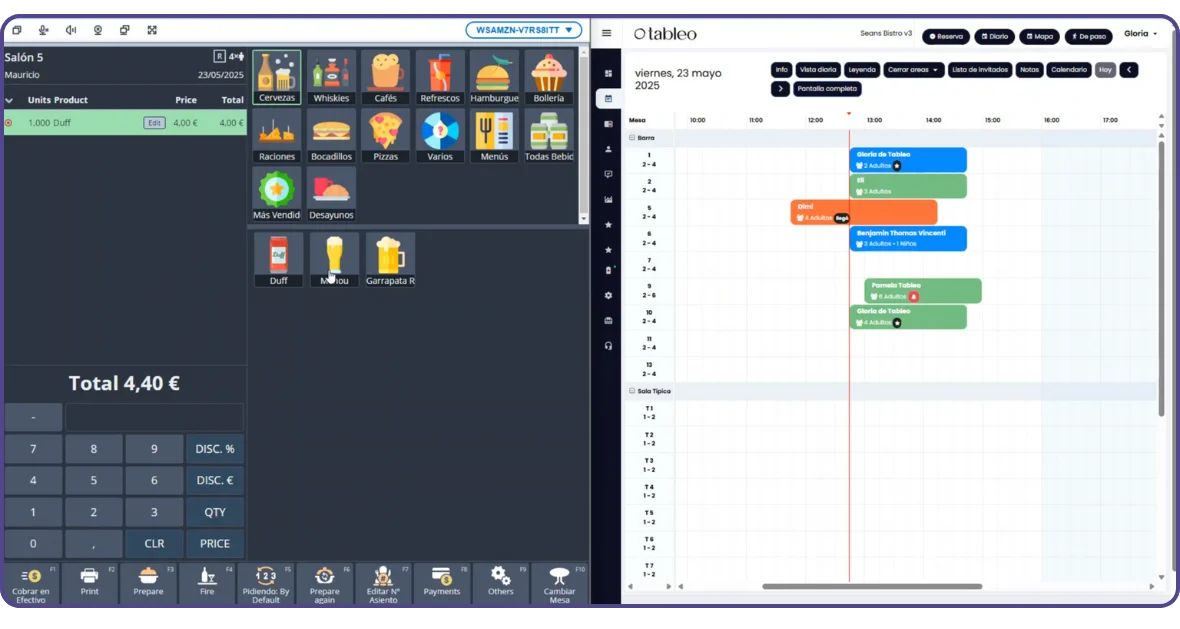Click the Tableo timeline horizontal scrollbar
1180x629 pixels.
tap(871, 586)
